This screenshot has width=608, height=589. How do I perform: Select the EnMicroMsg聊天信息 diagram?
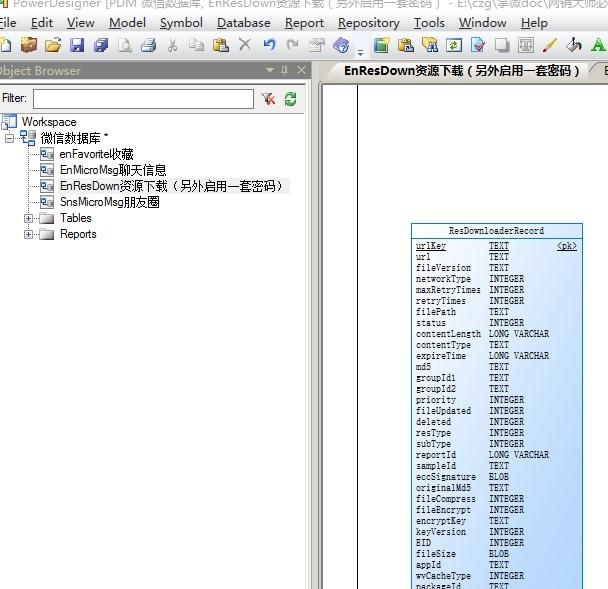pyautogui.click(x=113, y=170)
